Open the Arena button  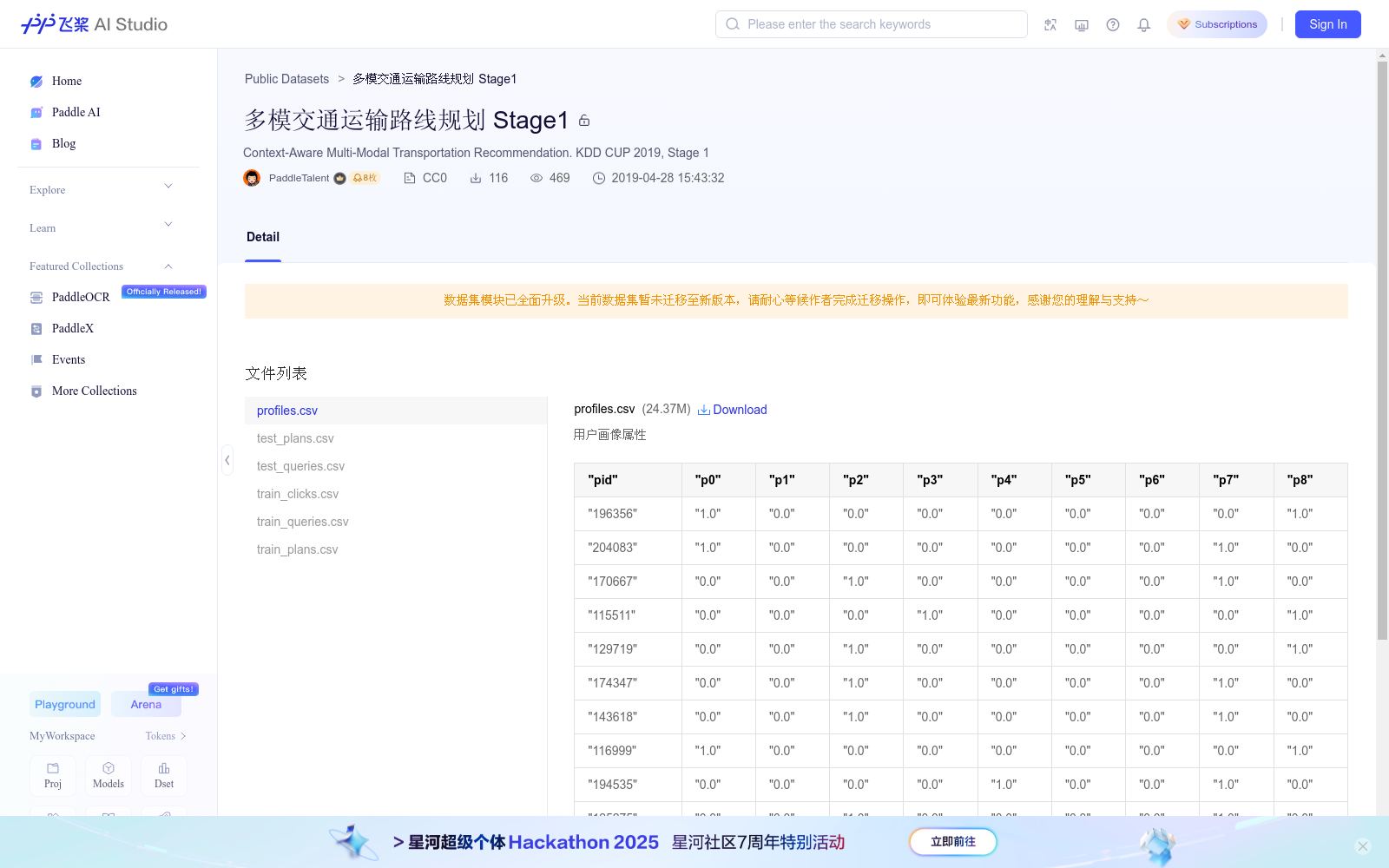pyautogui.click(x=146, y=704)
